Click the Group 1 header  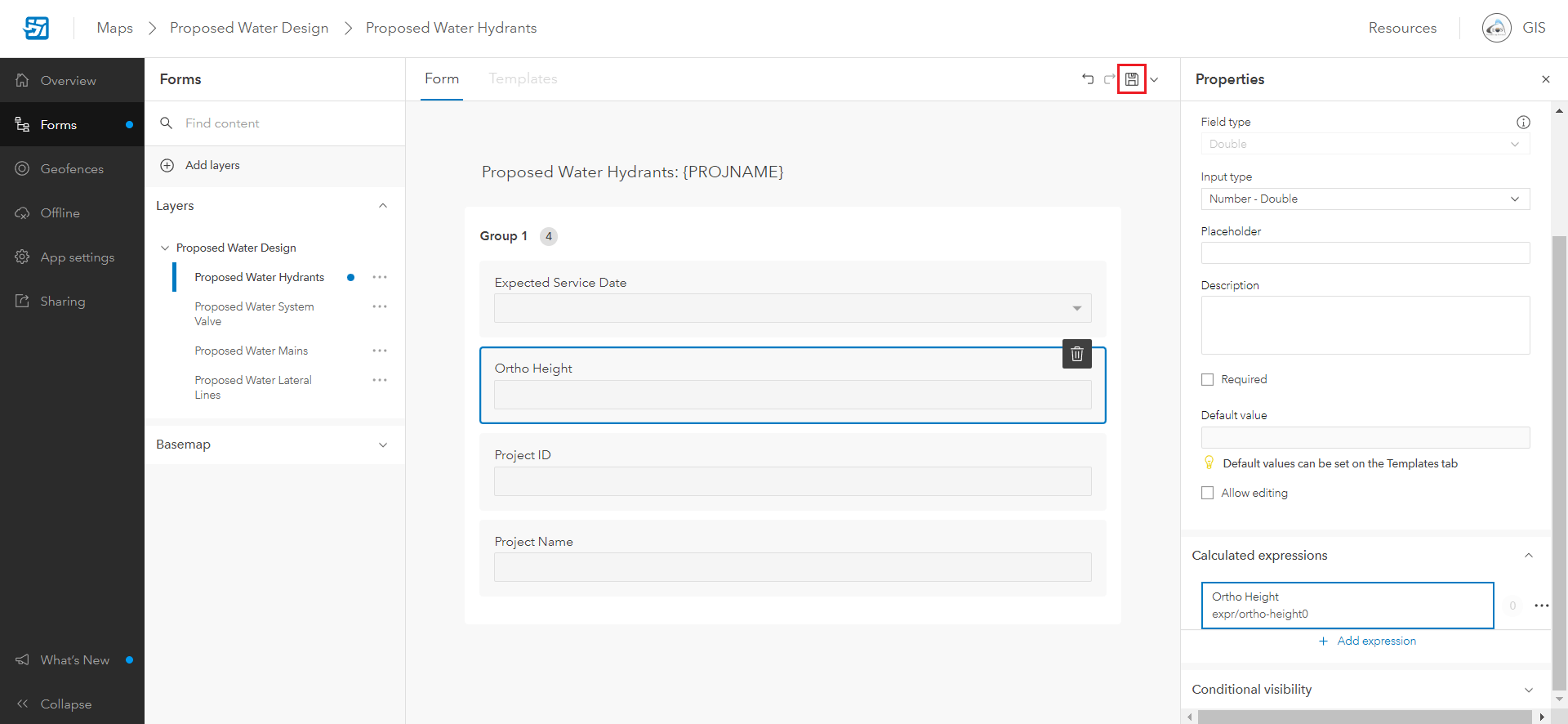click(503, 236)
